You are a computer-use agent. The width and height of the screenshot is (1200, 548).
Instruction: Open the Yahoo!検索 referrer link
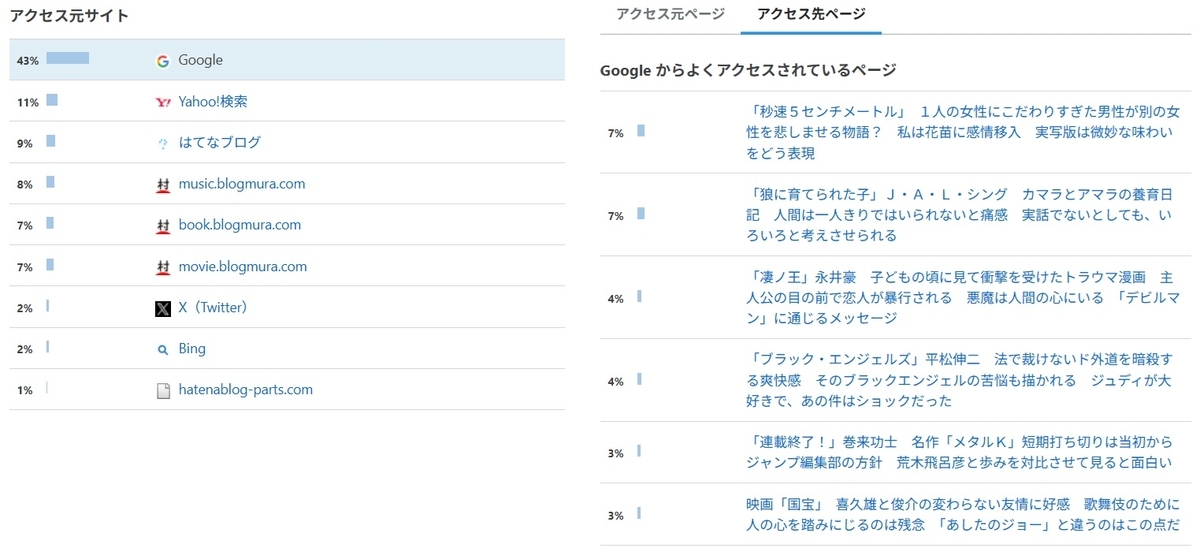(213, 101)
